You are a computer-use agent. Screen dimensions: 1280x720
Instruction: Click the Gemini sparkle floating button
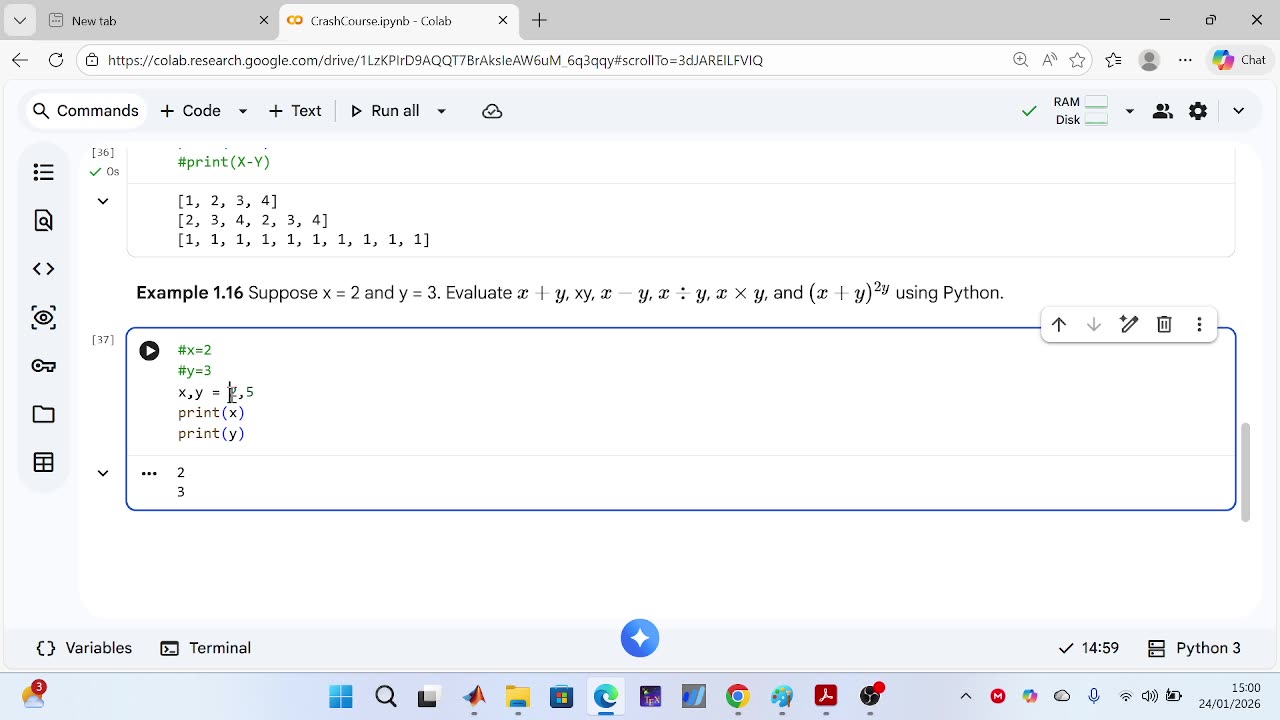(640, 638)
